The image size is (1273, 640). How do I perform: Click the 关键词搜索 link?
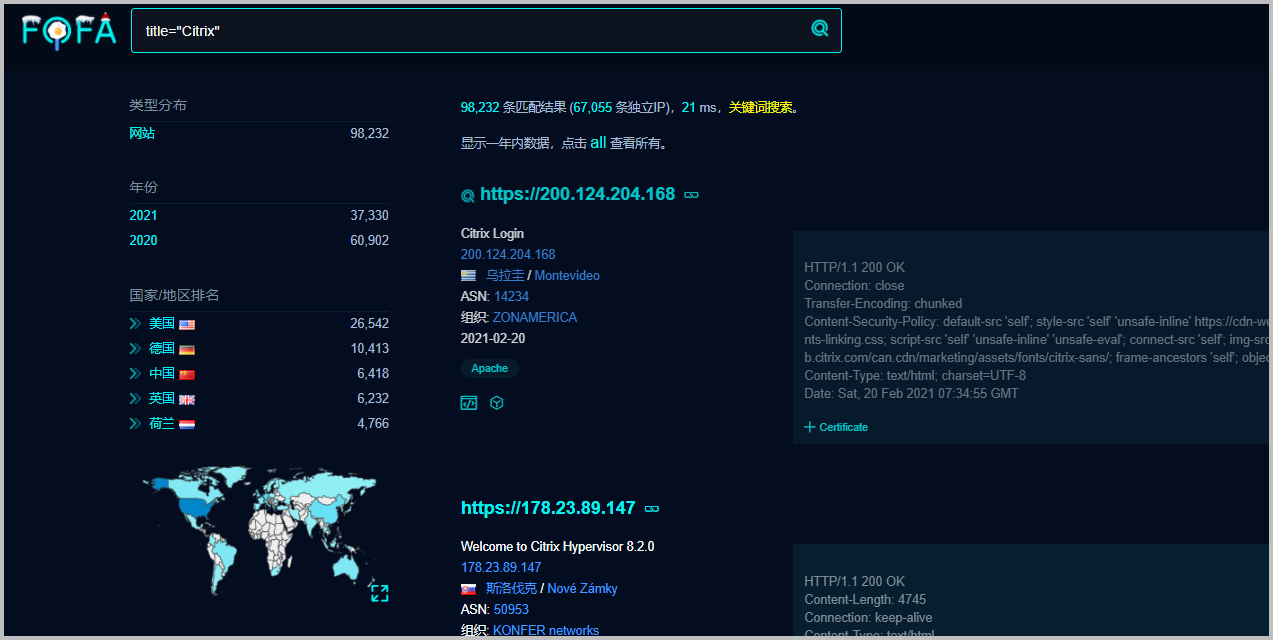click(x=760, y=107)
